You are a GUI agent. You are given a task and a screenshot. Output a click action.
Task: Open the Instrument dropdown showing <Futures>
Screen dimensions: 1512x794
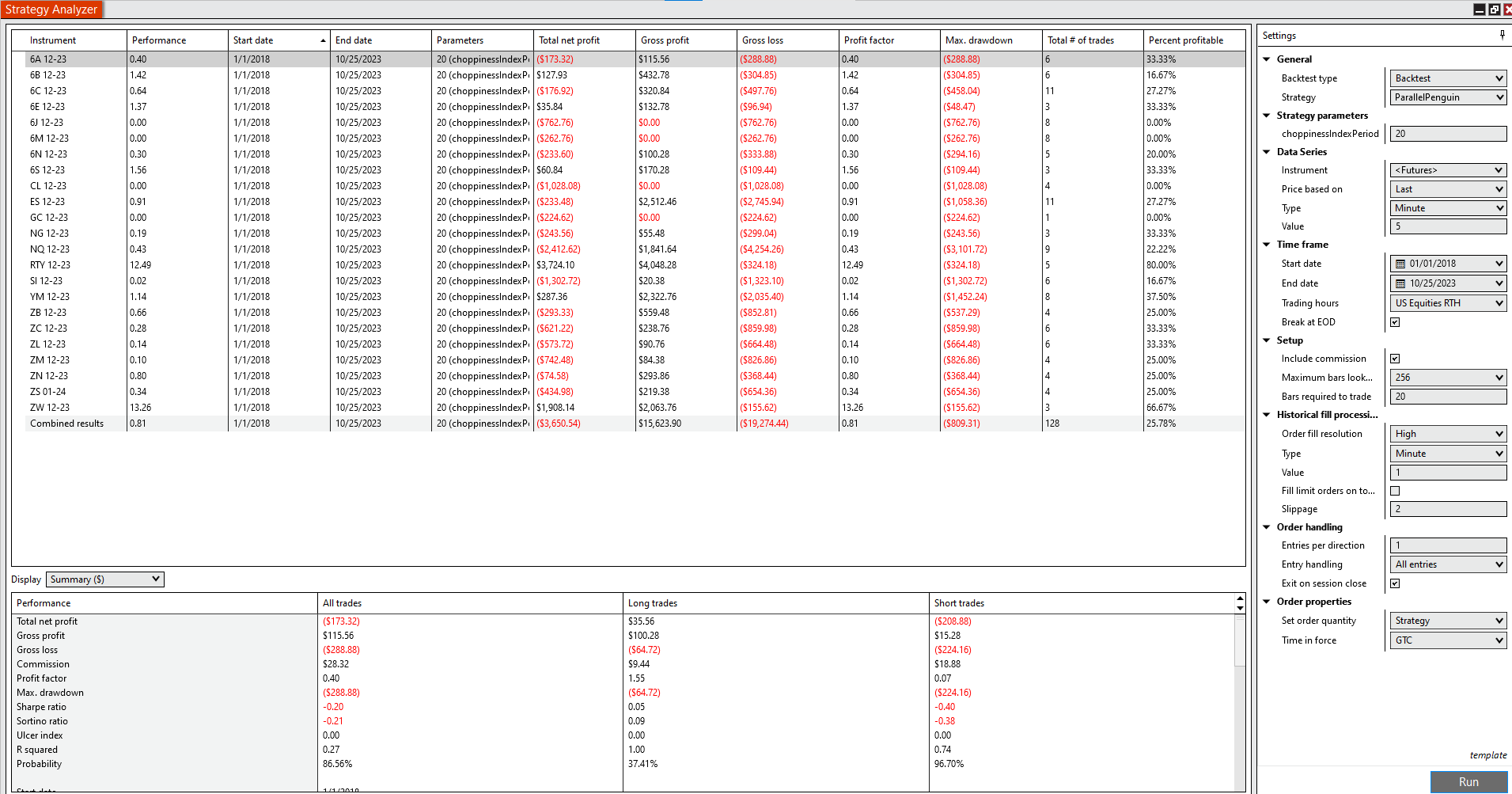click(1448, 170)
